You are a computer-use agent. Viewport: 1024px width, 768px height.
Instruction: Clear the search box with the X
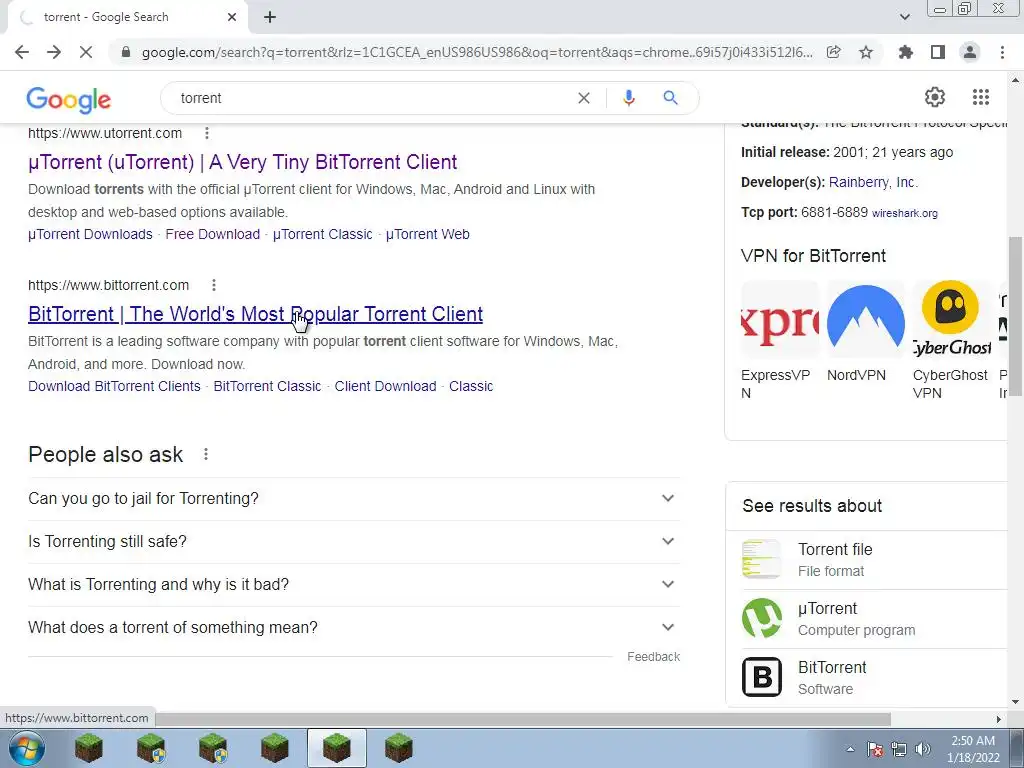click(584, 98)
